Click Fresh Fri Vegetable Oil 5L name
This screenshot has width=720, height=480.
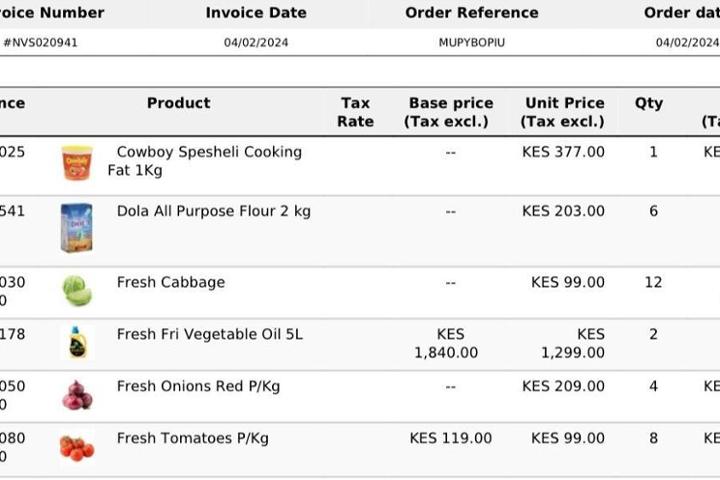tap(209, 334)
